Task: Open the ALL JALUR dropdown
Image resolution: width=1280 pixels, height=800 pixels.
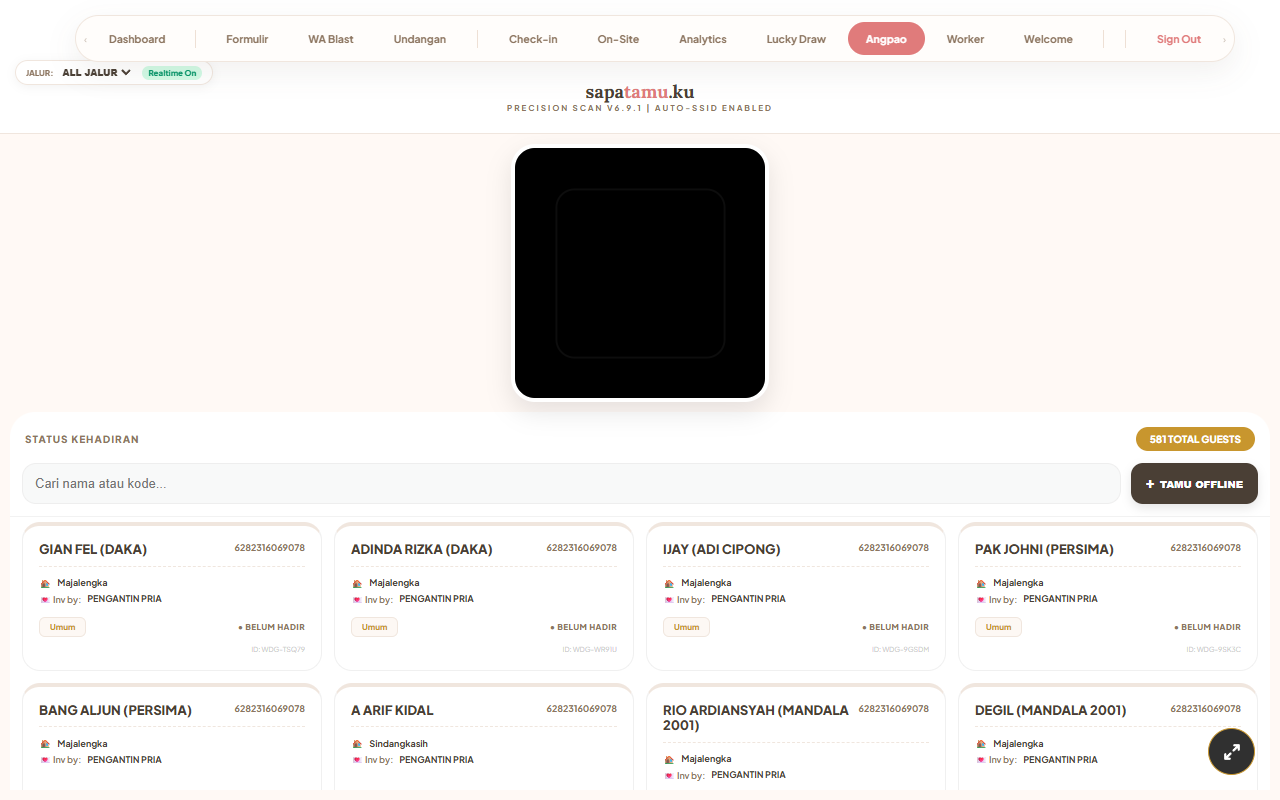Action: 97,73
